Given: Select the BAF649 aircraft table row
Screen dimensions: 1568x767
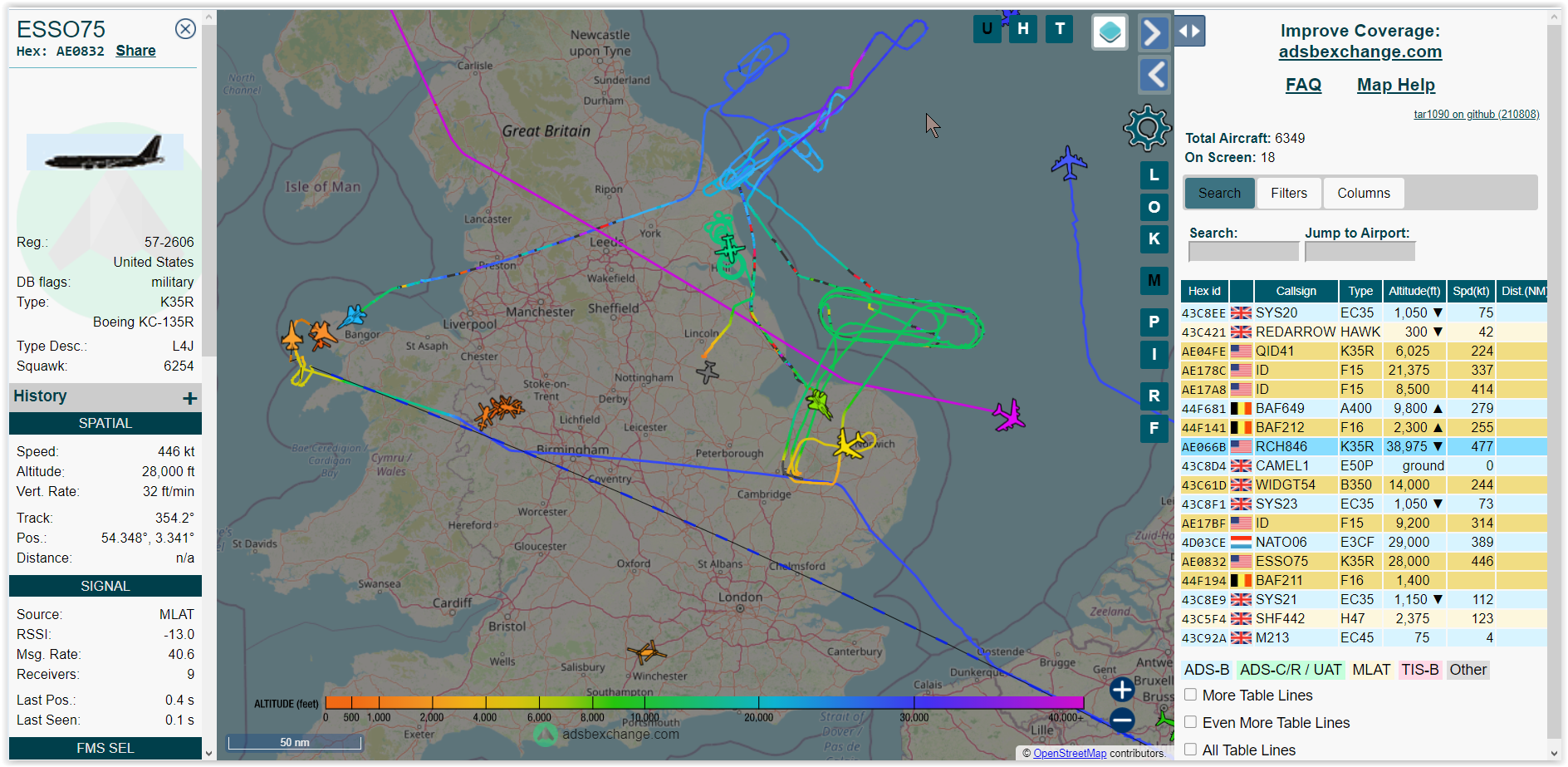Looking at the screenshot, I should tap(1364, 409).
